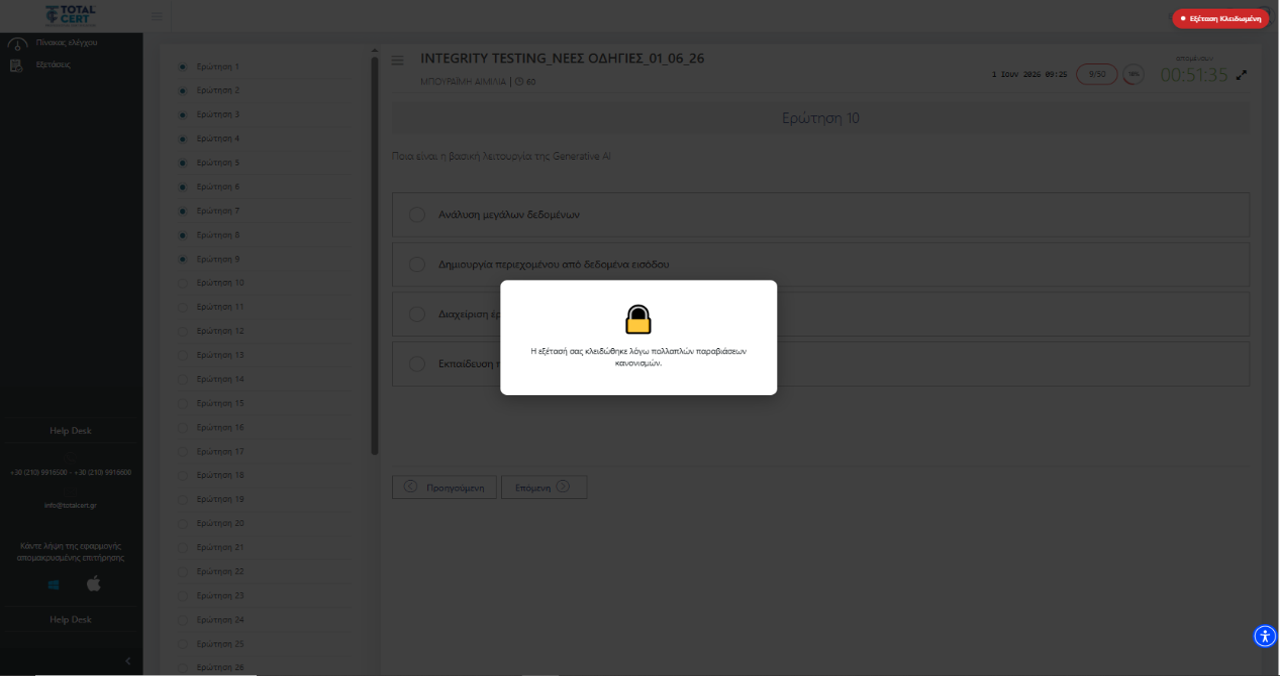Image resolution: width=1280 pixels, height=676 pixels.
Task: Click the Total Cert logo
Action: coord(70,15)
